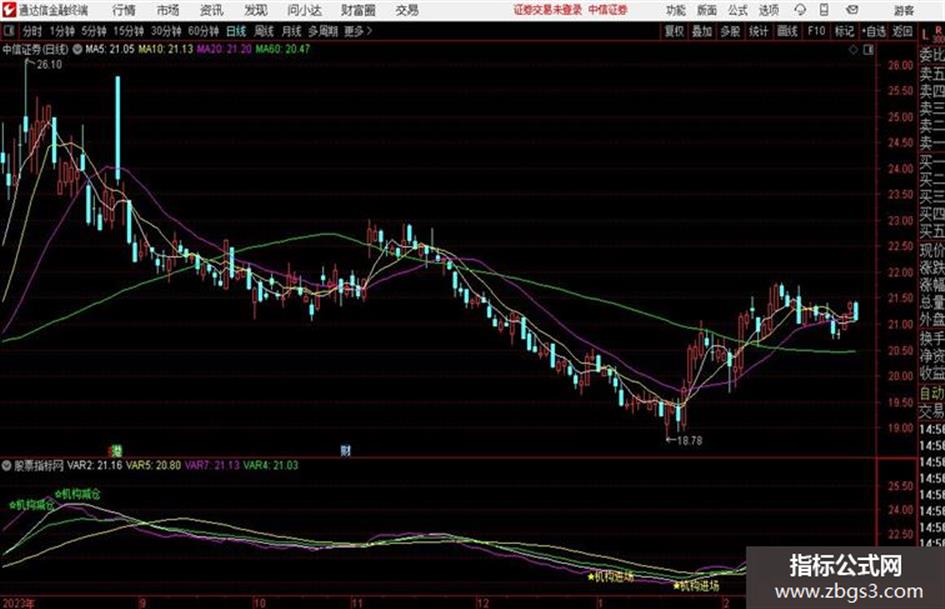Switch to the 分时 period tab
The height and width of the screenshot is (609, 945).
[33, 31]
